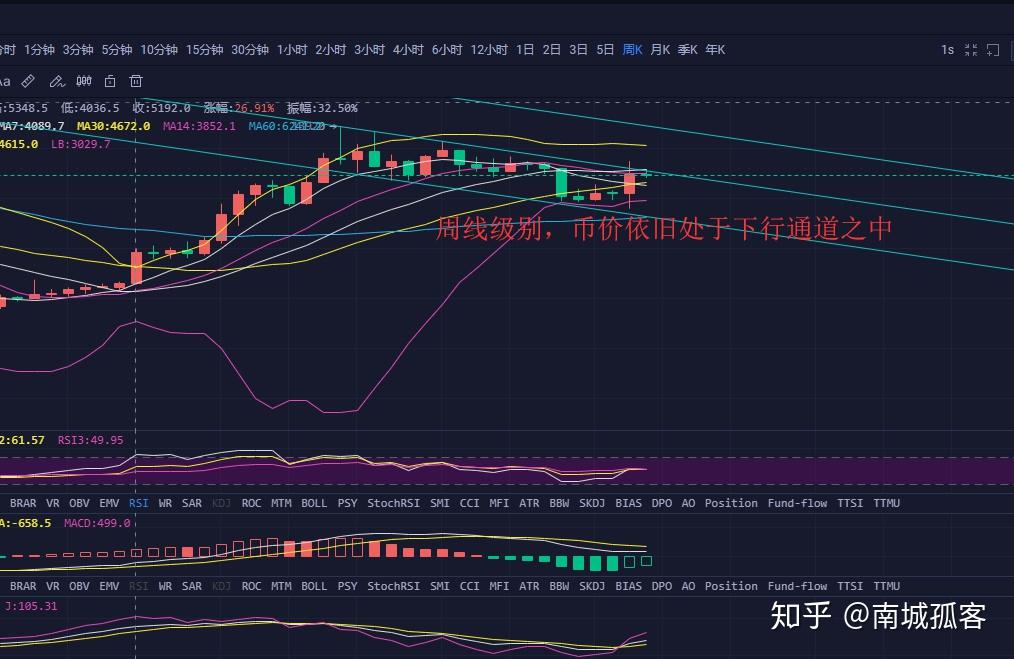Select Fund-flow in row beneath RSI pane
This screenshot has height=659, width=1014.
(x=797, y=503)
